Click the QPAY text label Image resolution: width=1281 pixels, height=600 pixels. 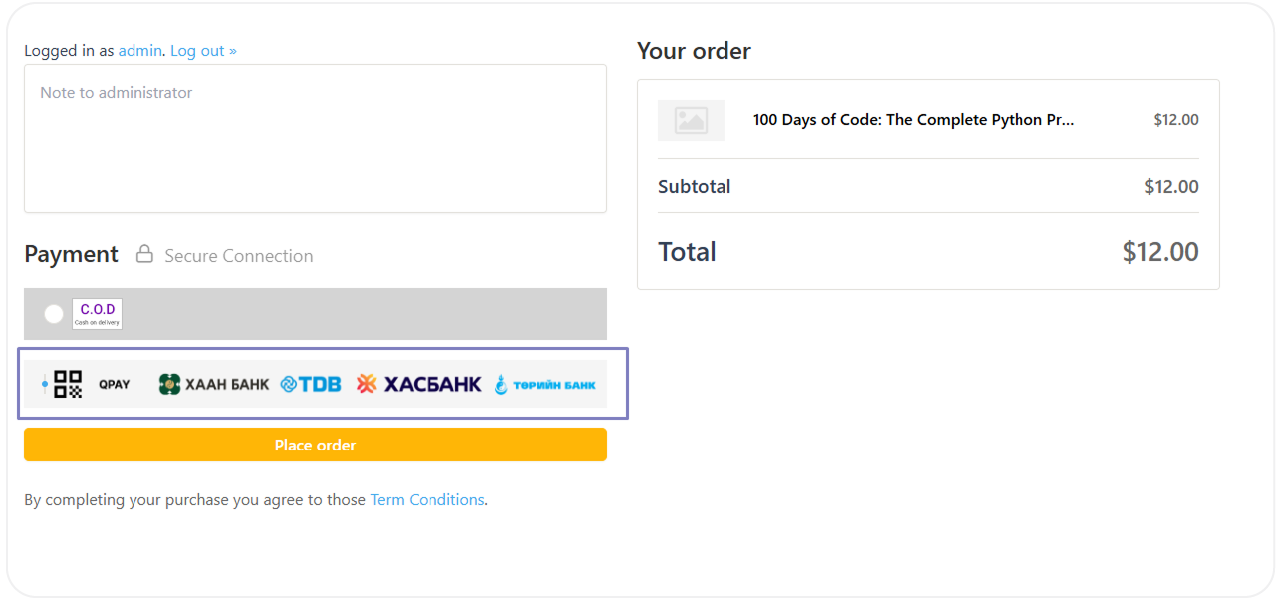point(114,384)
